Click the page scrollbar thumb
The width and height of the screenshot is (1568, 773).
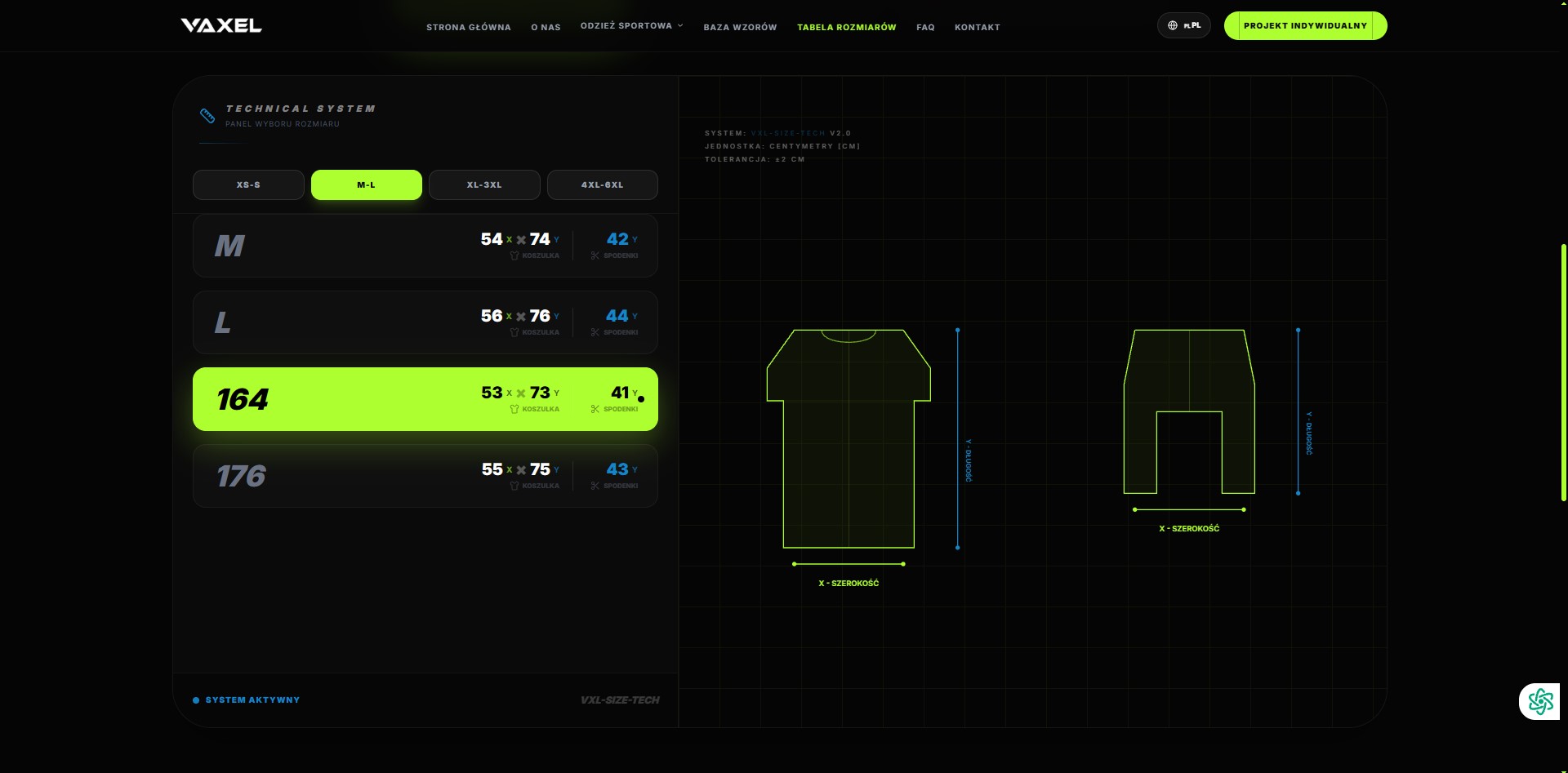point(1564,371)
